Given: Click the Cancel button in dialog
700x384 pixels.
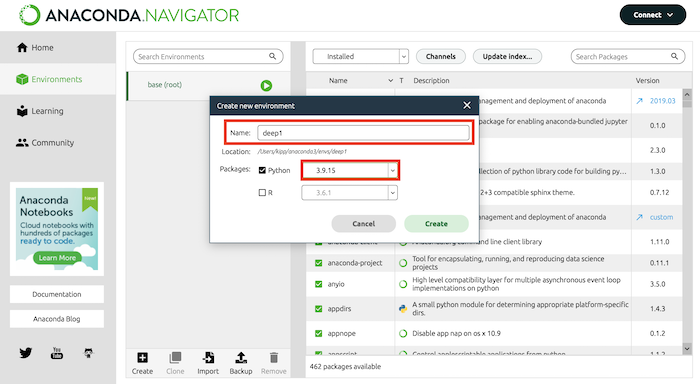Looking at the screenshot, I should coord(363,224).
